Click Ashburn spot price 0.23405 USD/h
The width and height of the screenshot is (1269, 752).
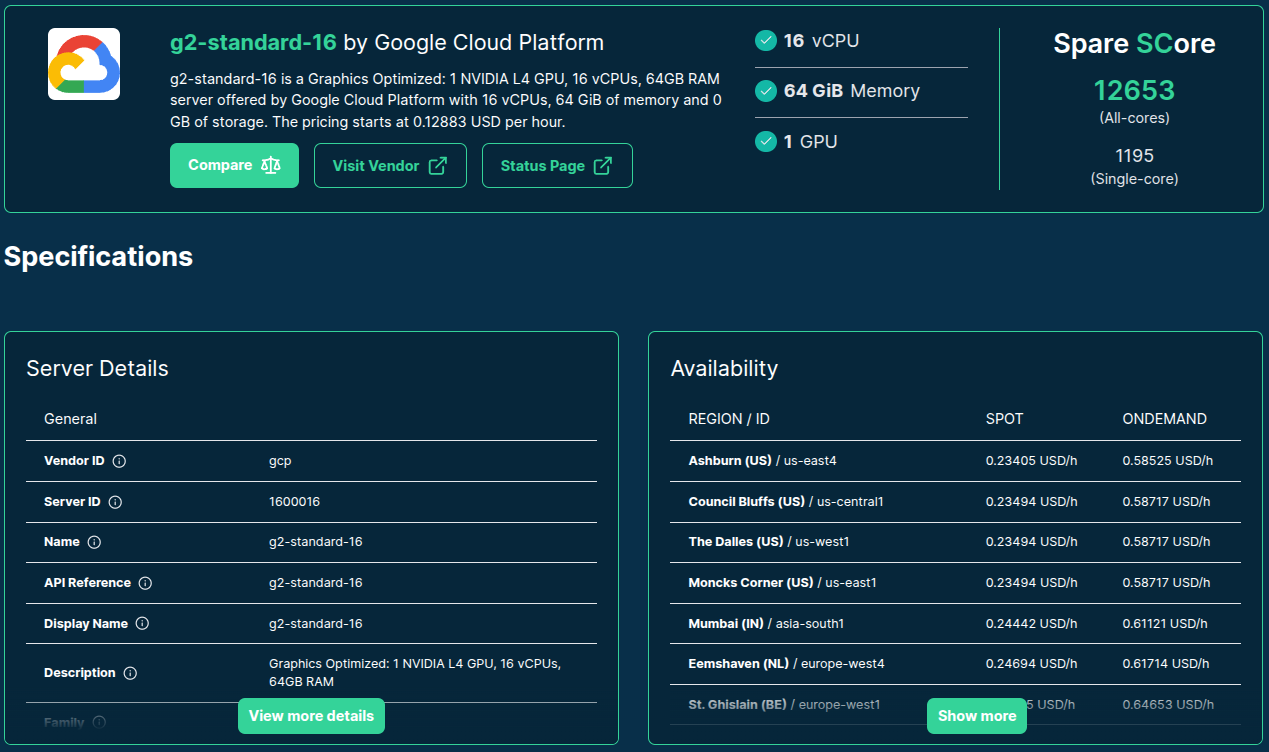point(1031,461)
